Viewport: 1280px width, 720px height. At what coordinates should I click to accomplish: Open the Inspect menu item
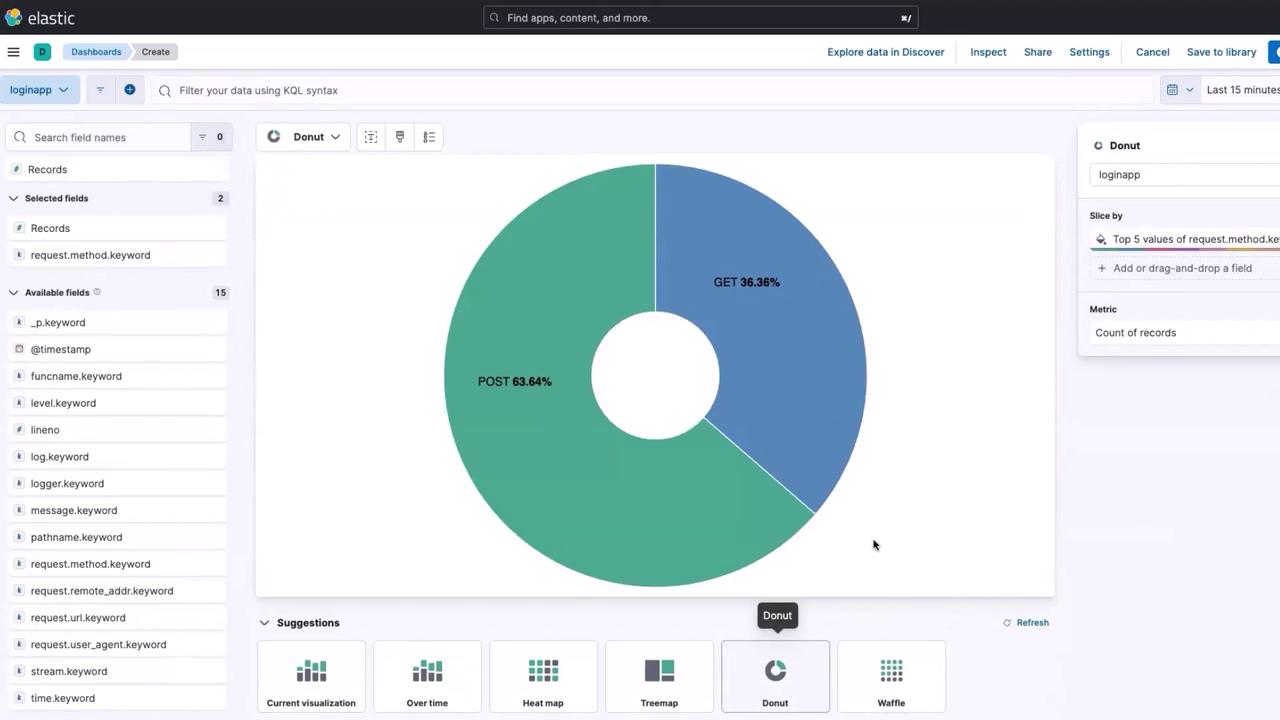coord(988,52)
